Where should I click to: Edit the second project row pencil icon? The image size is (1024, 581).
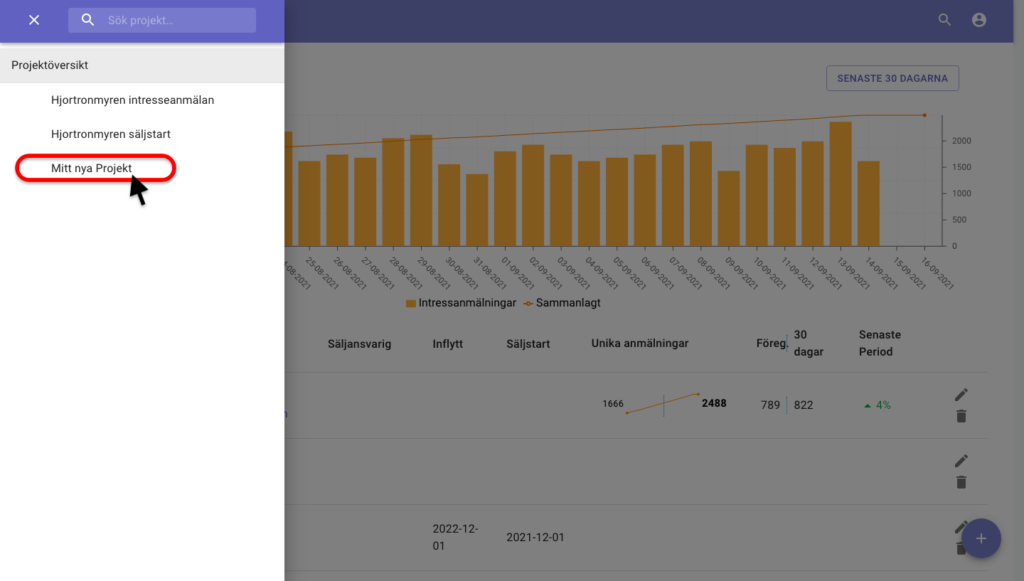click(x=961, y=460)
